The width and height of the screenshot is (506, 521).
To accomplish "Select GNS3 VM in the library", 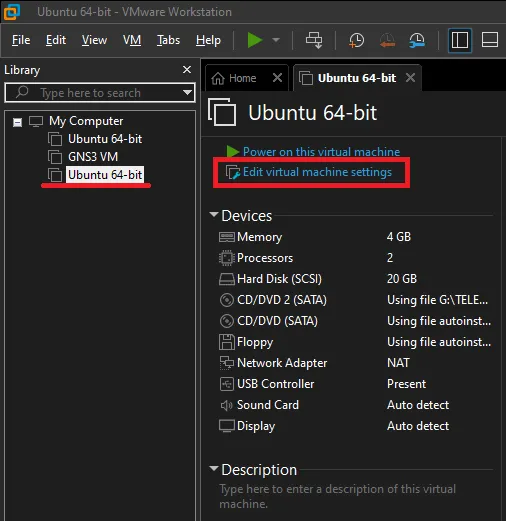I will [93, 157].
